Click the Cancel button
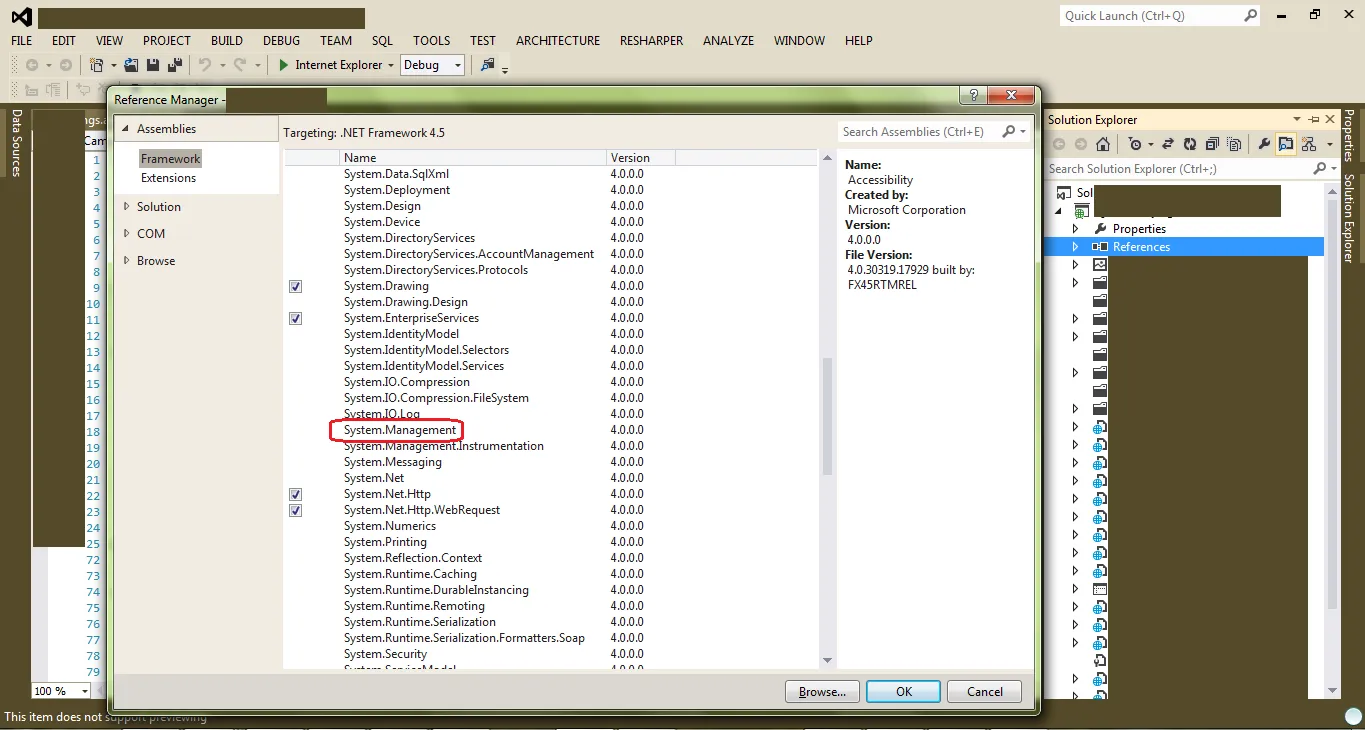 pyautogui.click(x=984, y=691)
